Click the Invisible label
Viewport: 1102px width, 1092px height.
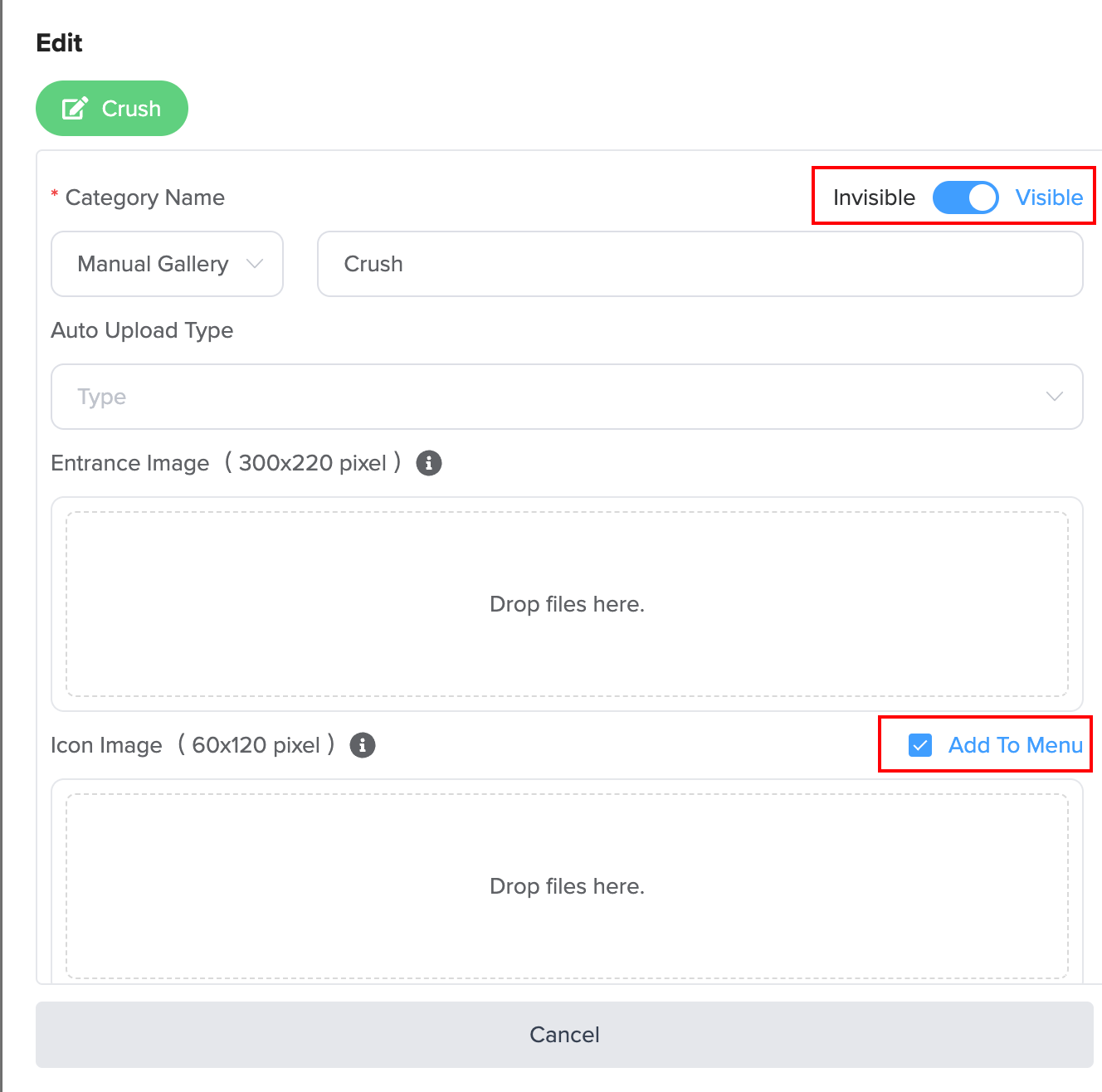[874, 197]
